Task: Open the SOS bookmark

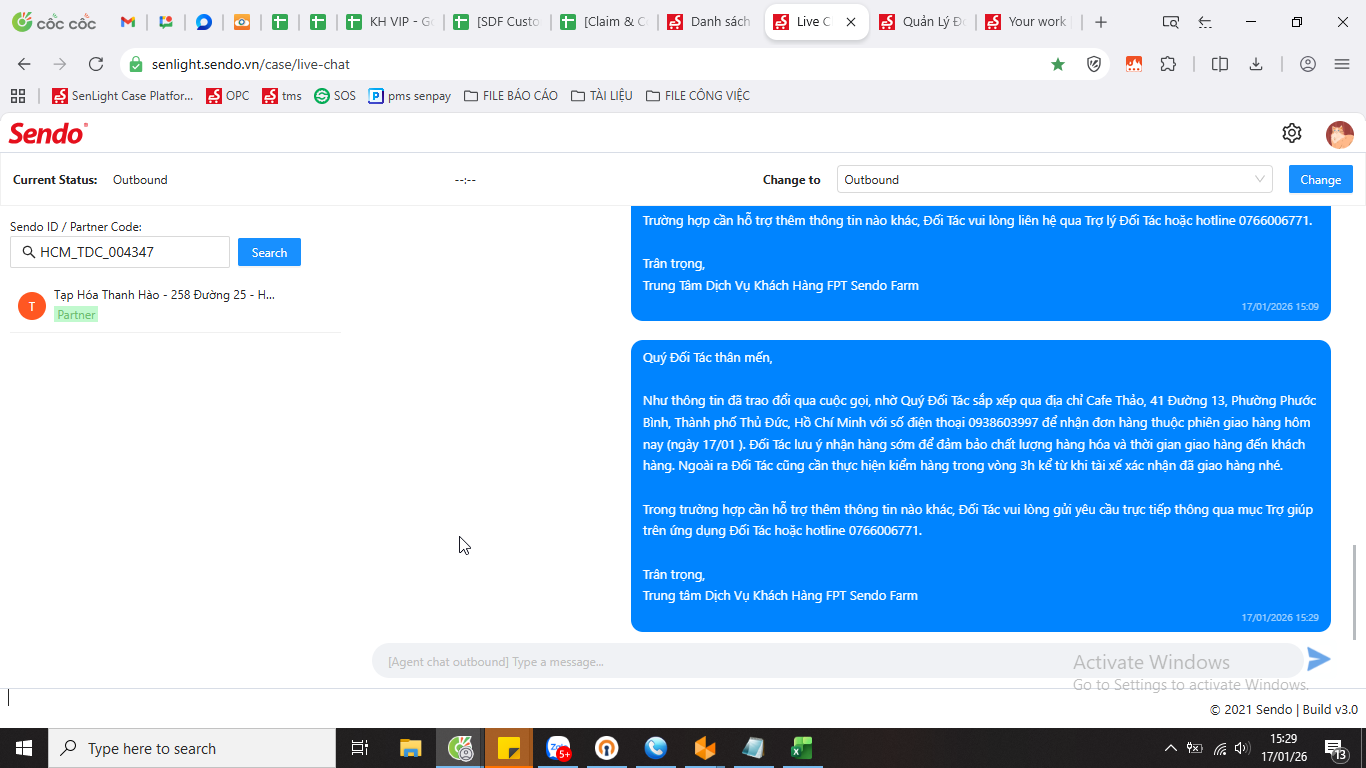Action: (335, 96)
